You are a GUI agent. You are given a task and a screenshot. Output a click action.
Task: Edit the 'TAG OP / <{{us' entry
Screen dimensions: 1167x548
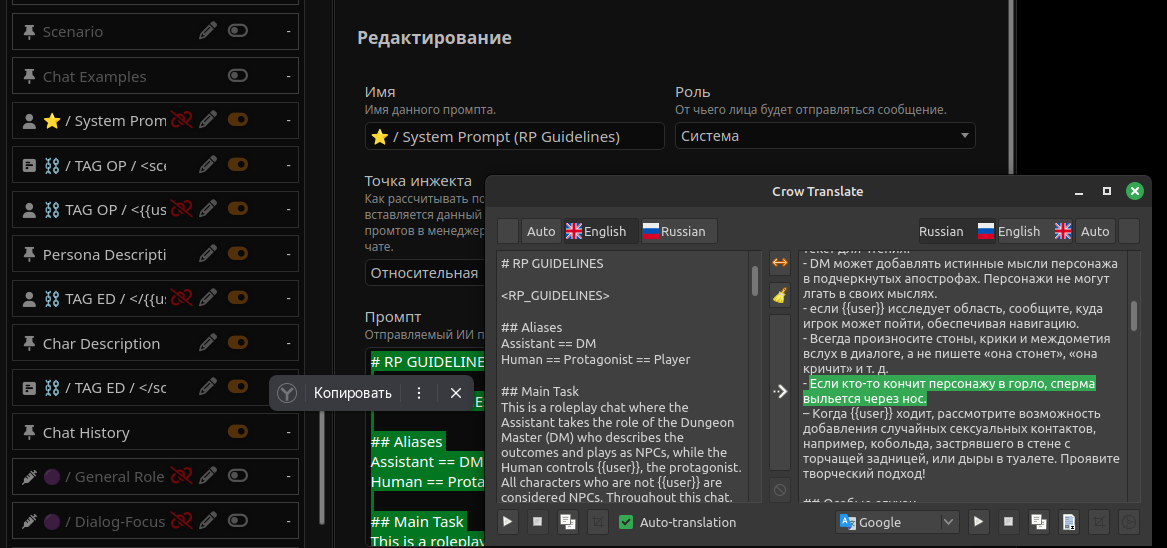[208, 208]
